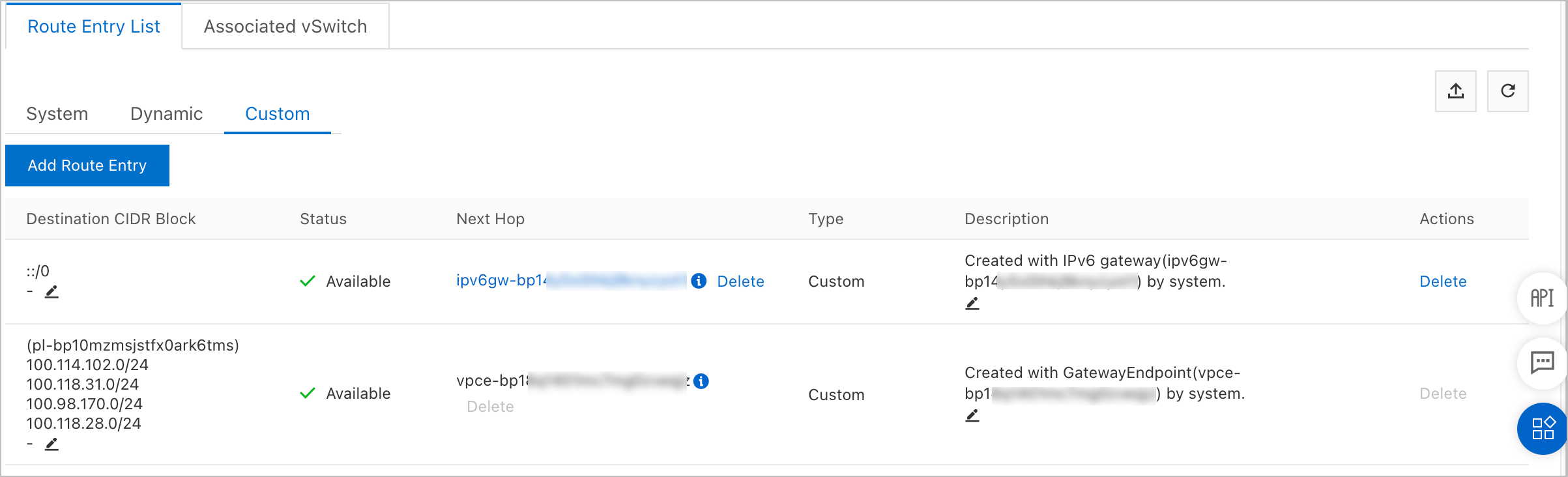The image size is (1568, 477).
Task: Click the 100.118.31.0/24 CIDR entry
Action: pos(83,384)
